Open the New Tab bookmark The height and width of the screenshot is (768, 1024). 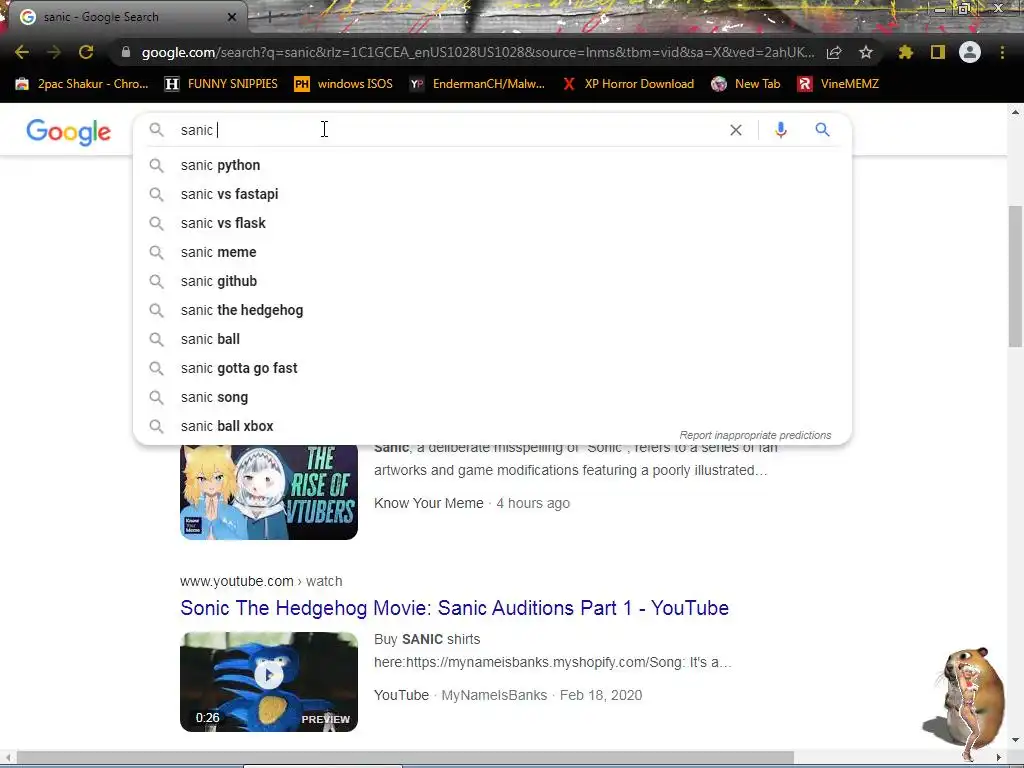746,84
